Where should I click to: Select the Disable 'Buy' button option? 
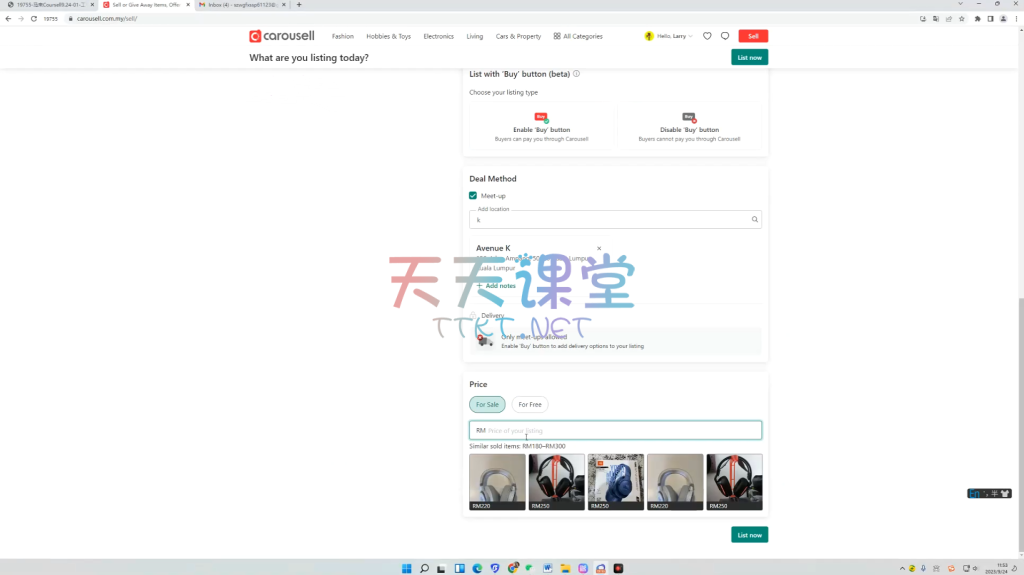tap(689, 128)
